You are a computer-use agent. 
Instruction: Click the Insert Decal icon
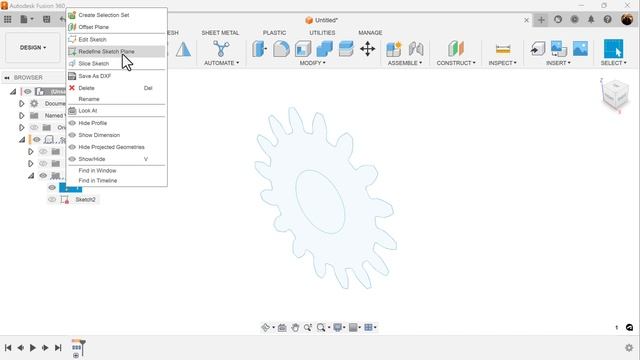(x=559, y=49)
